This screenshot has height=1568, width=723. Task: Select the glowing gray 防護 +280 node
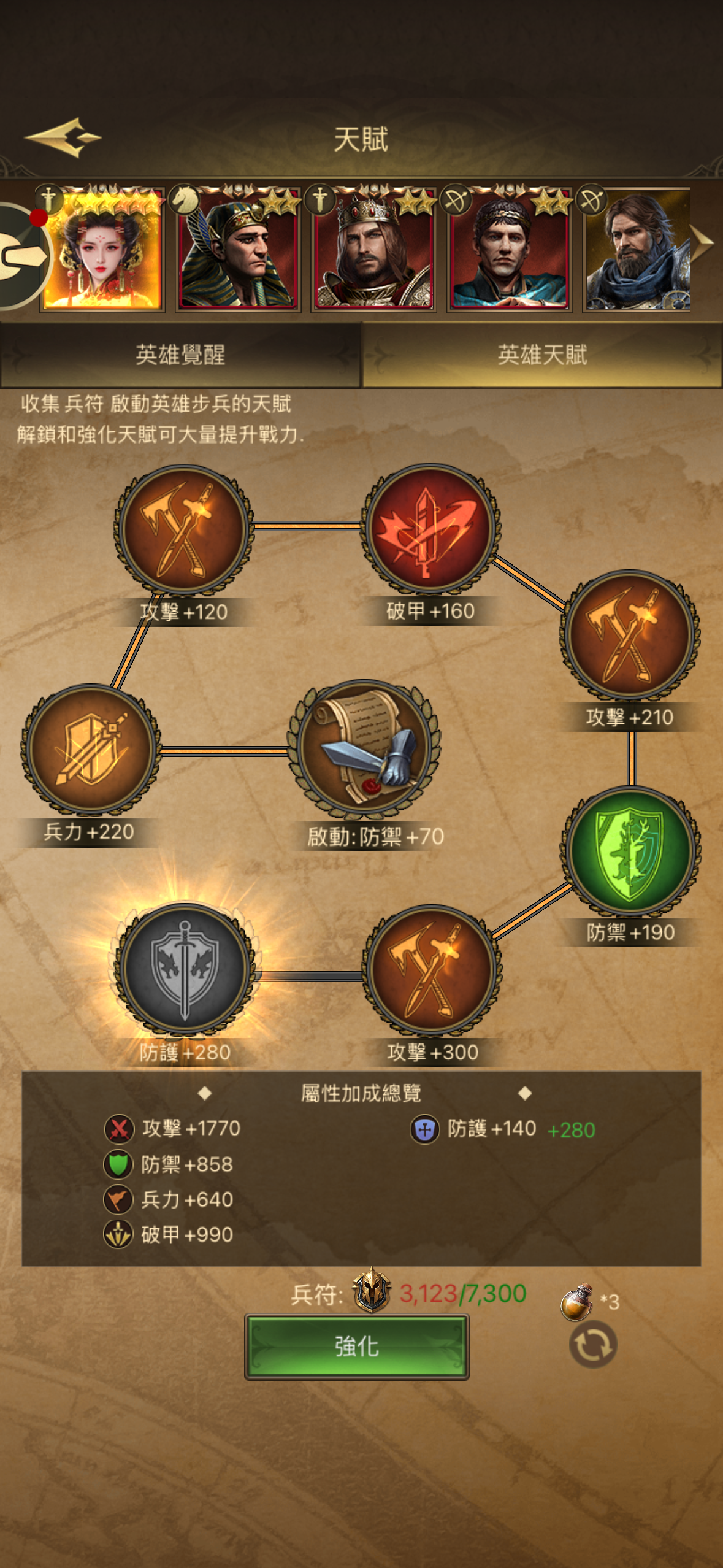(x=185, y=969)
